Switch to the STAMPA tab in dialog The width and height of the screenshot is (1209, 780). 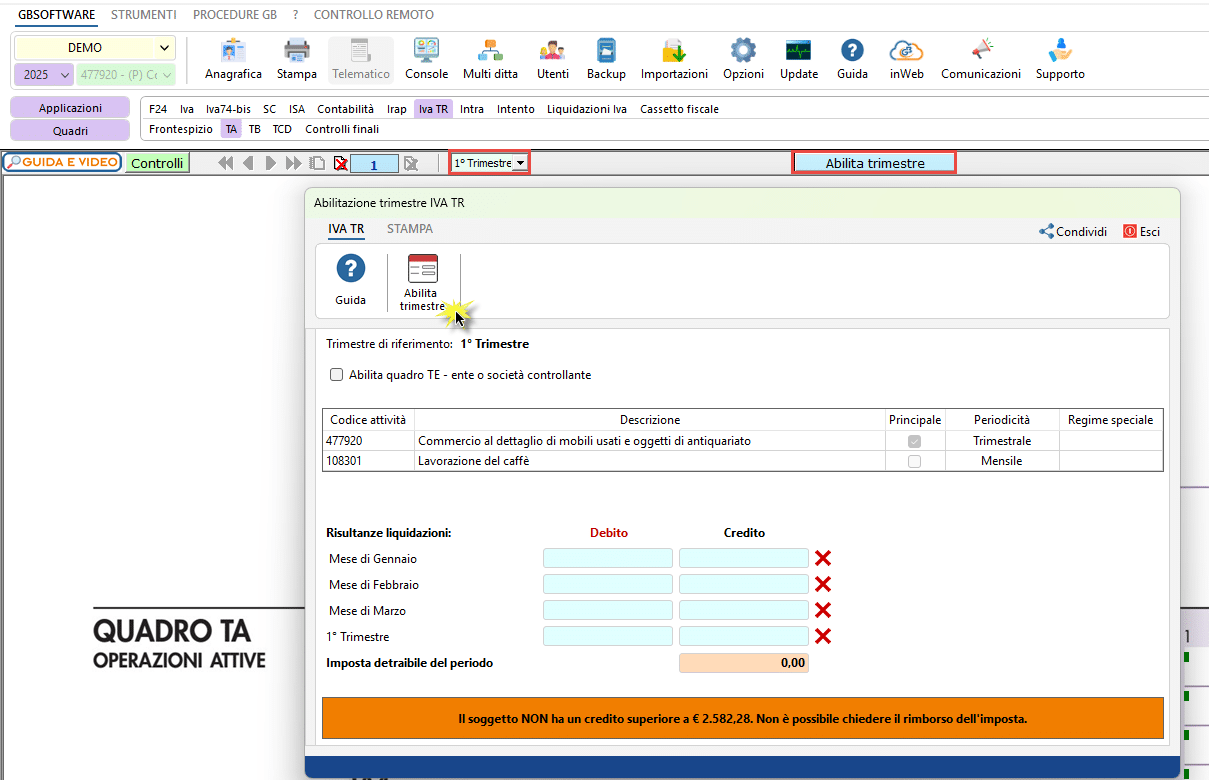click(410, 229)
